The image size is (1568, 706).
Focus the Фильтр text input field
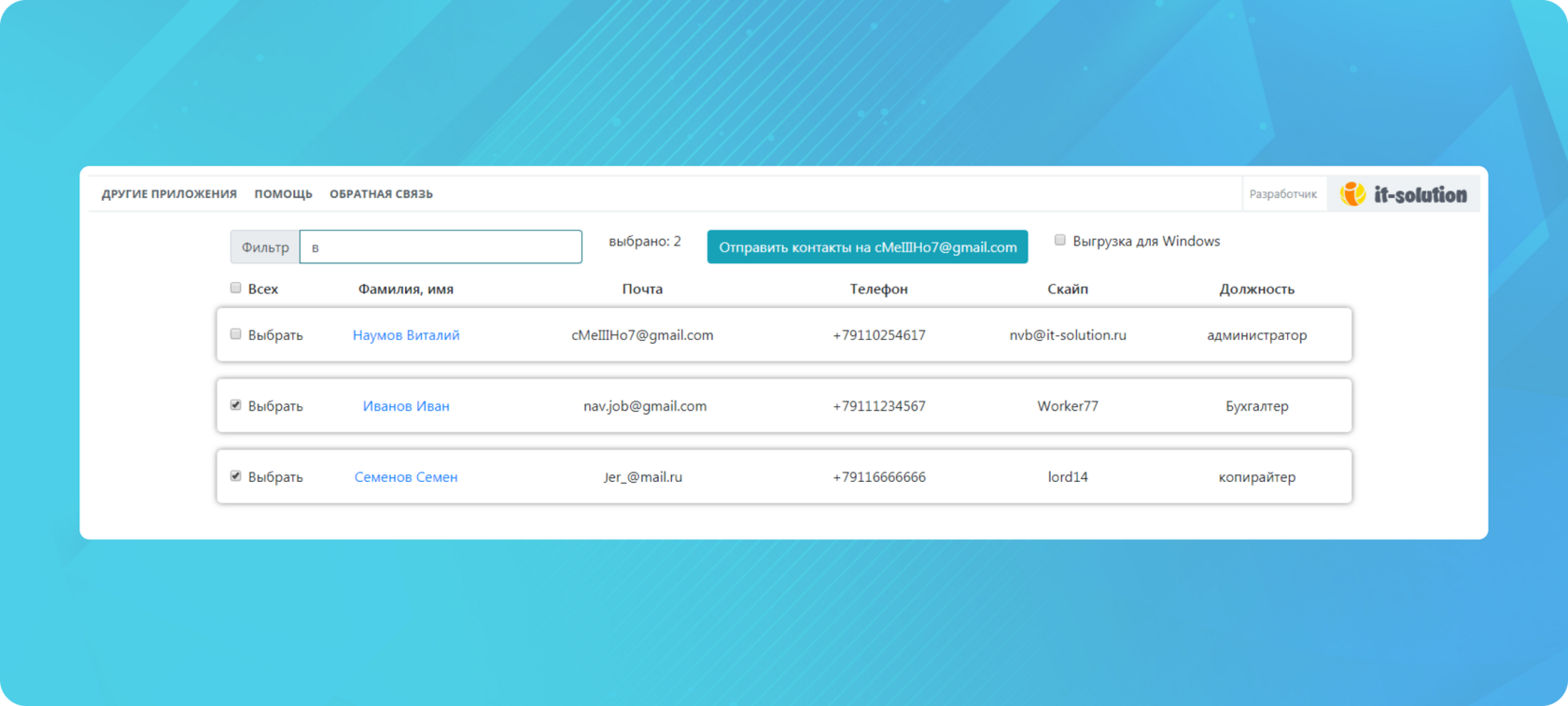[441, 247]
